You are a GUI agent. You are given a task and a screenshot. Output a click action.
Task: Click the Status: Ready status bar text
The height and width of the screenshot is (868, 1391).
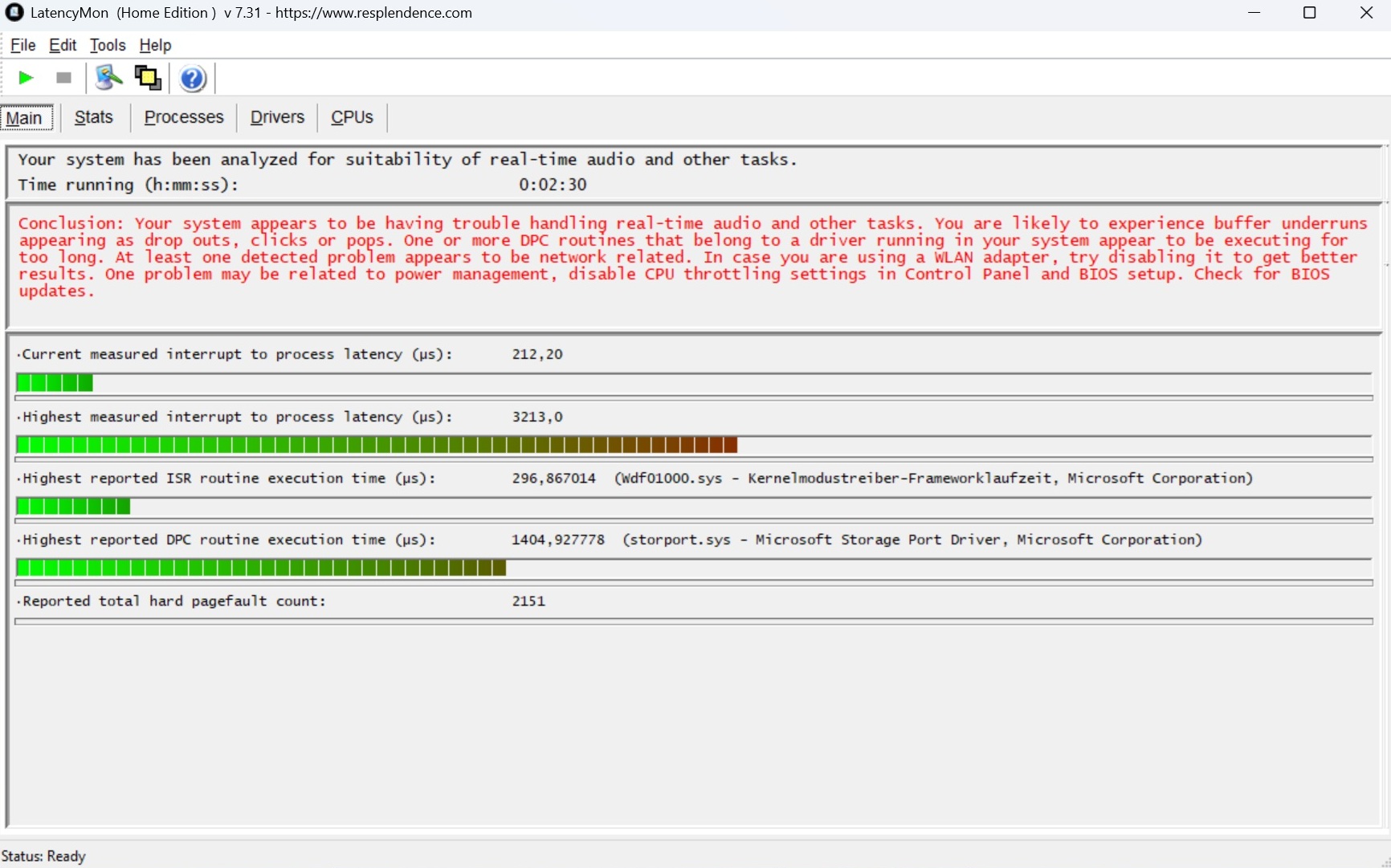point(43,856)
